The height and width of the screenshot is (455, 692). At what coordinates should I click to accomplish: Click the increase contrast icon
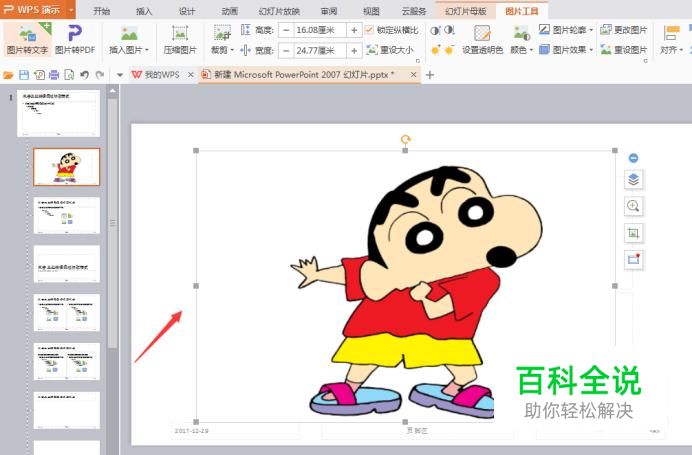pos(435,30)
